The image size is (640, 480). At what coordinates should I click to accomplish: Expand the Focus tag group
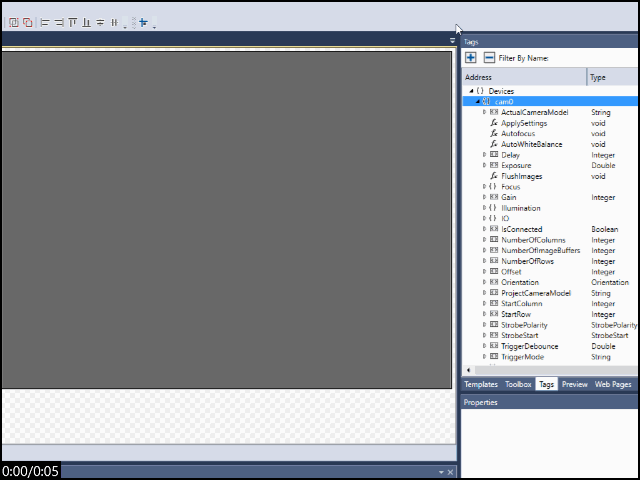pyautogui.click(x=484, y=187)
